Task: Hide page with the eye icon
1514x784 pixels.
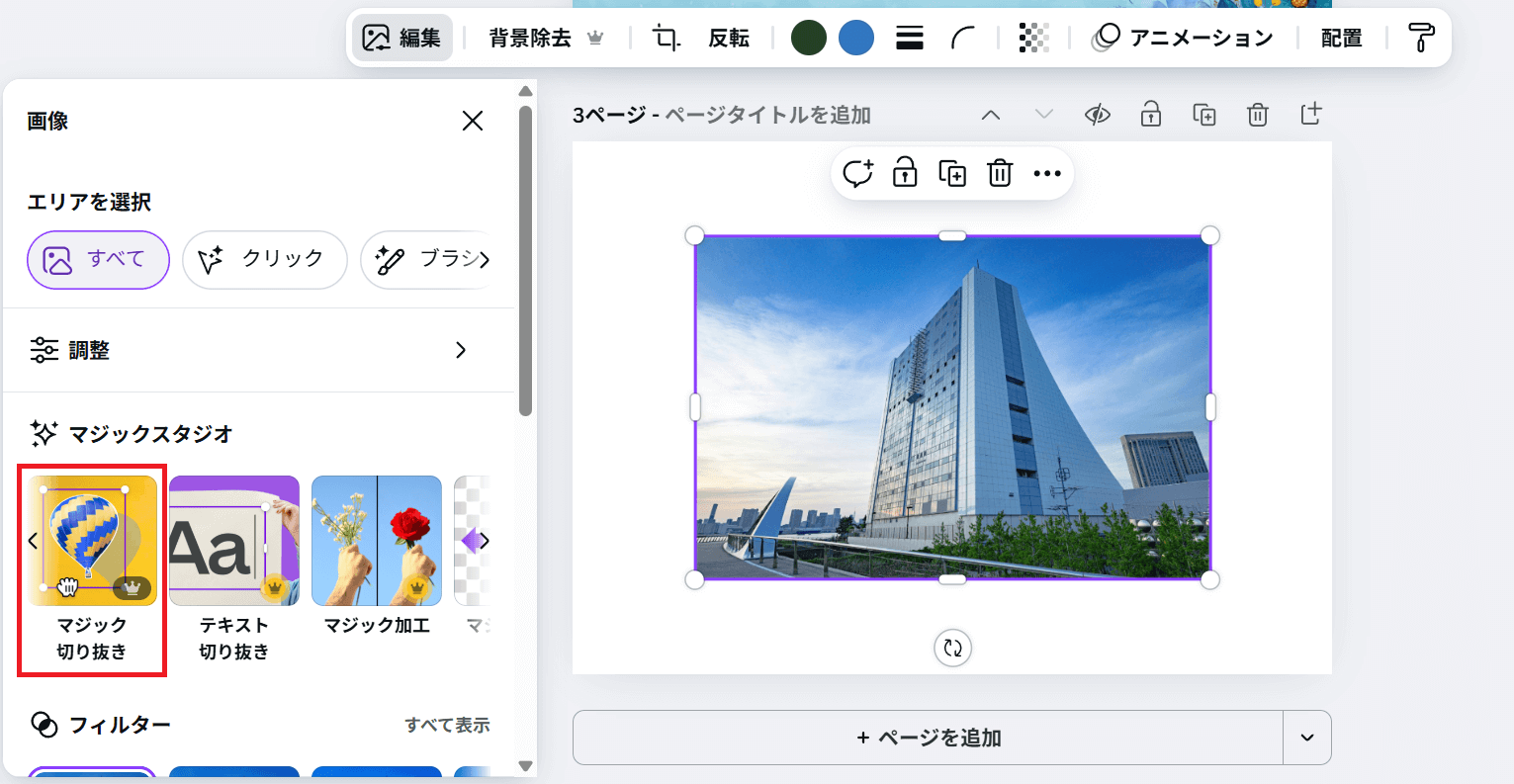Action: (x=1098, y=115)
